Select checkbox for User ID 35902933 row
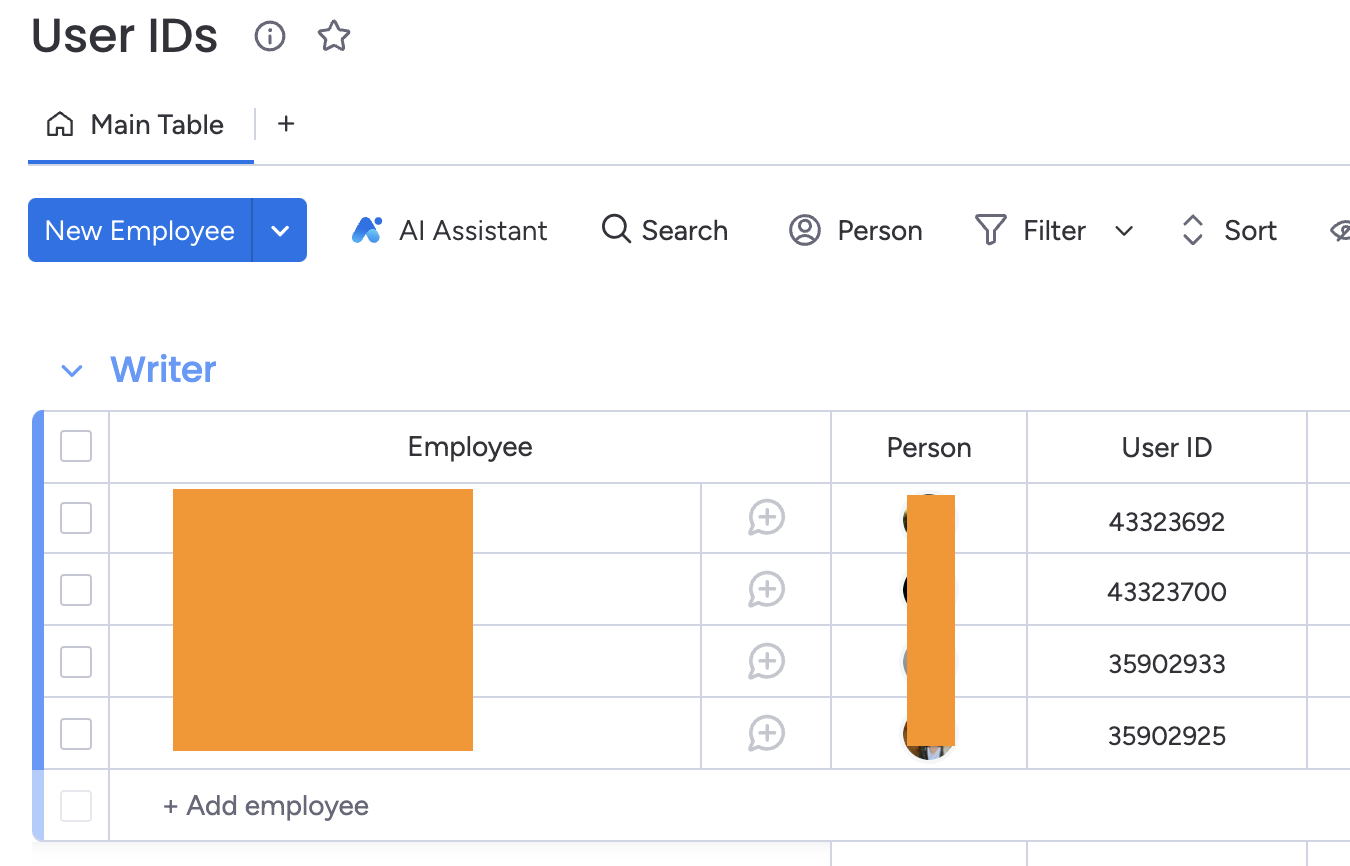This screenshot has width=1350, height=866. pyautogui.click(x=76, y=662)
